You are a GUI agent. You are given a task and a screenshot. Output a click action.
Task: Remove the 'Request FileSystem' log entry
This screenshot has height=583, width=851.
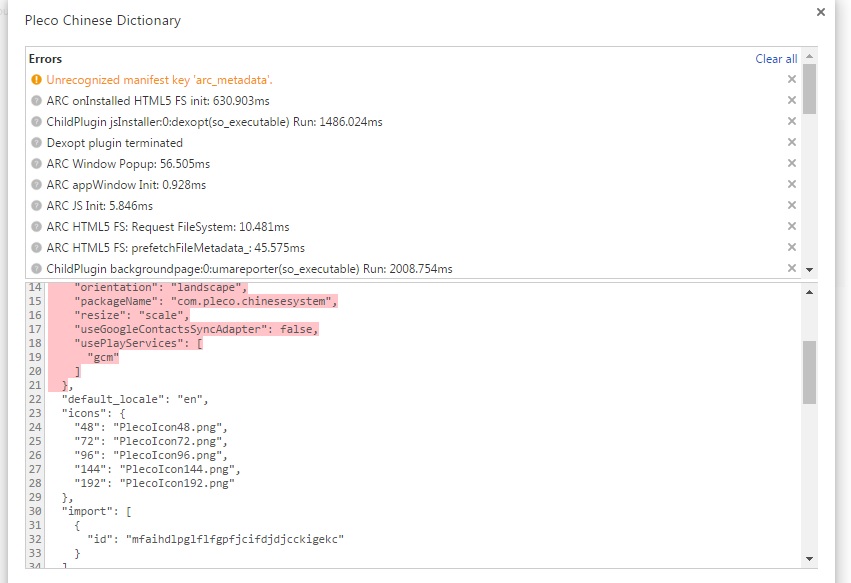point(792,226)
